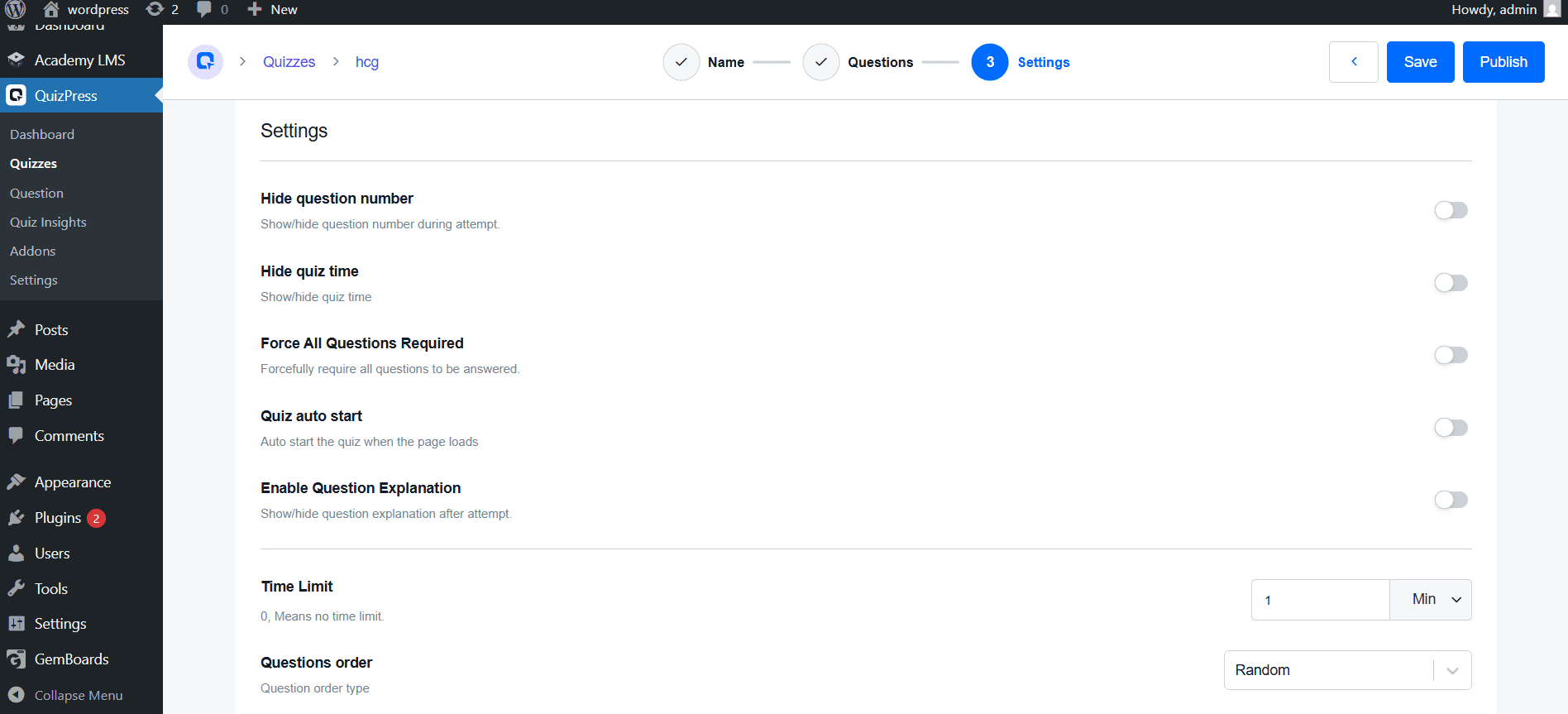Click the Time Limit number field
The width and height of the screenshot is (1568, 714).
[x=1321, y=600]
